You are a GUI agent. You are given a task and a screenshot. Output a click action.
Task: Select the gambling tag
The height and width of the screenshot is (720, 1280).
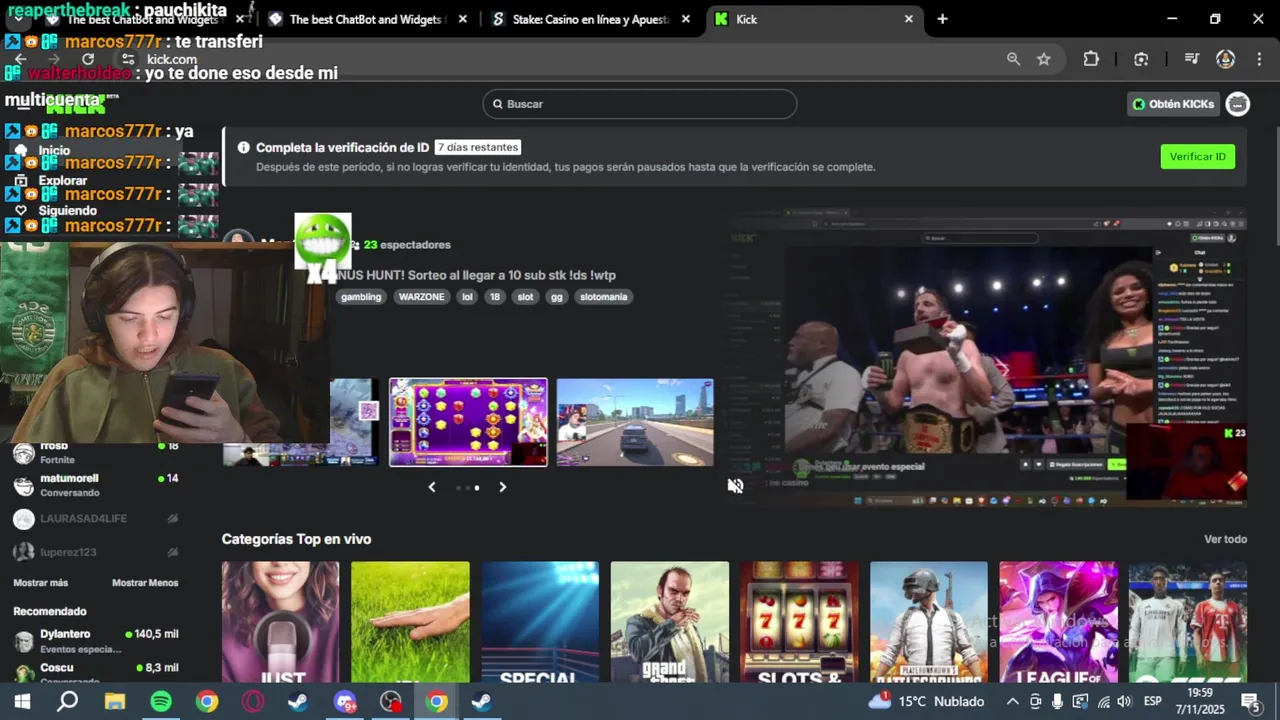tap(361, 297)
